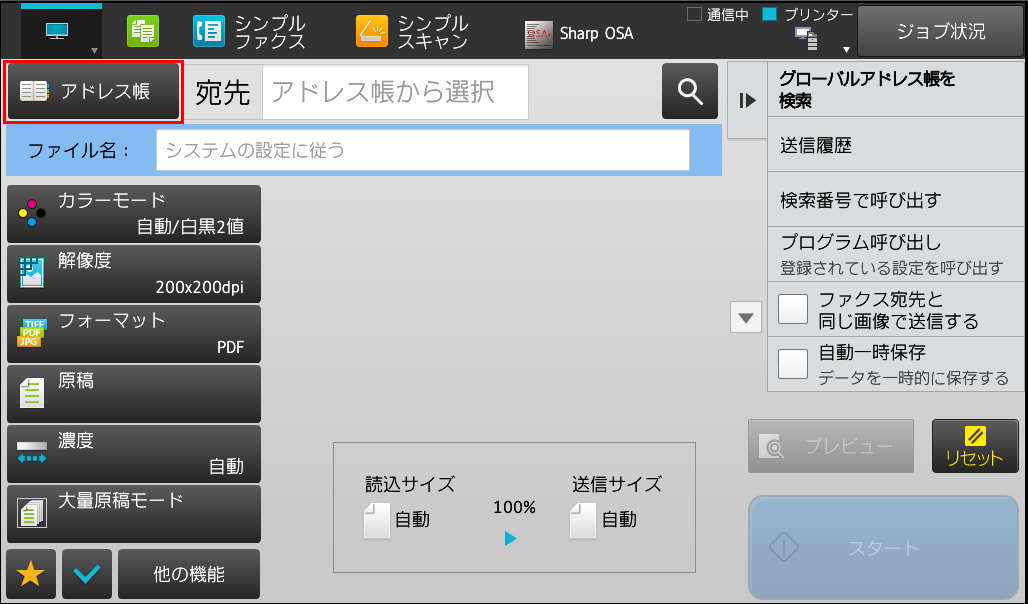Viewport: 1028px width, 604px height.
Task: Tap the scan size (読込サイズ) paper icon
Action: [x=377, y=521]
